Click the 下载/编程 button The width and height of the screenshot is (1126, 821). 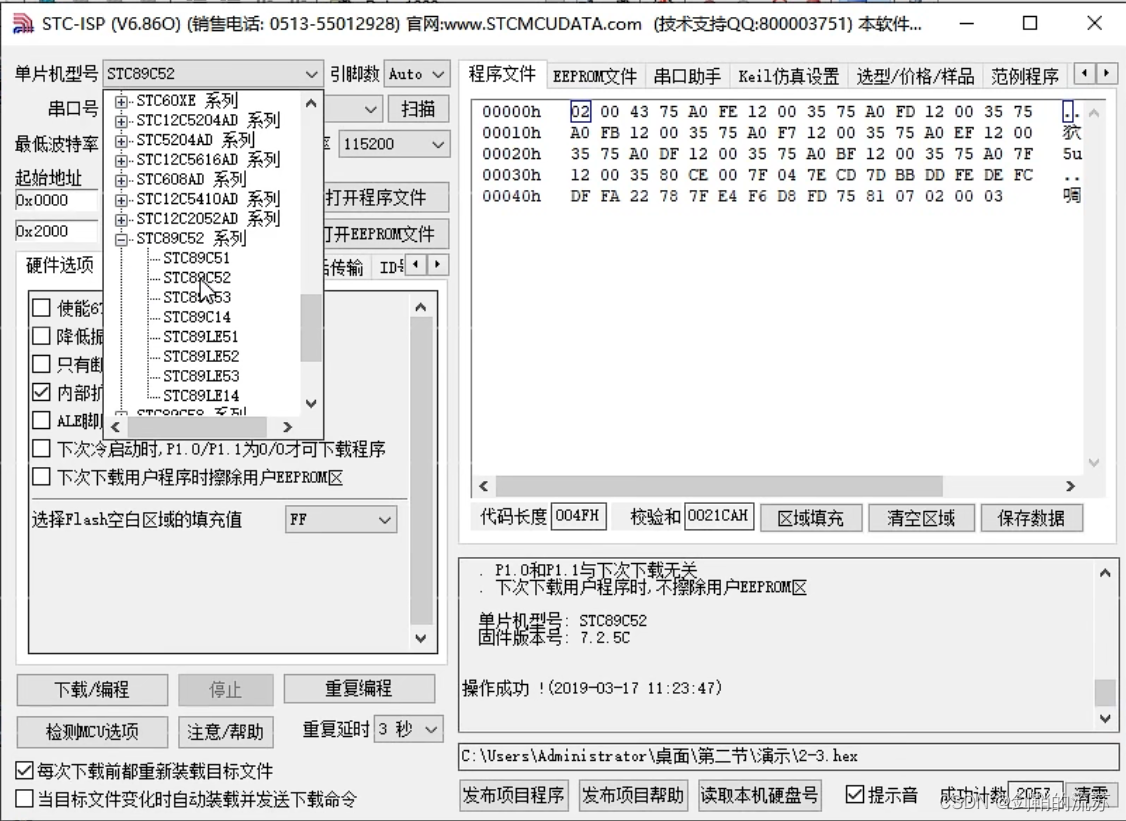click(92, 690)
